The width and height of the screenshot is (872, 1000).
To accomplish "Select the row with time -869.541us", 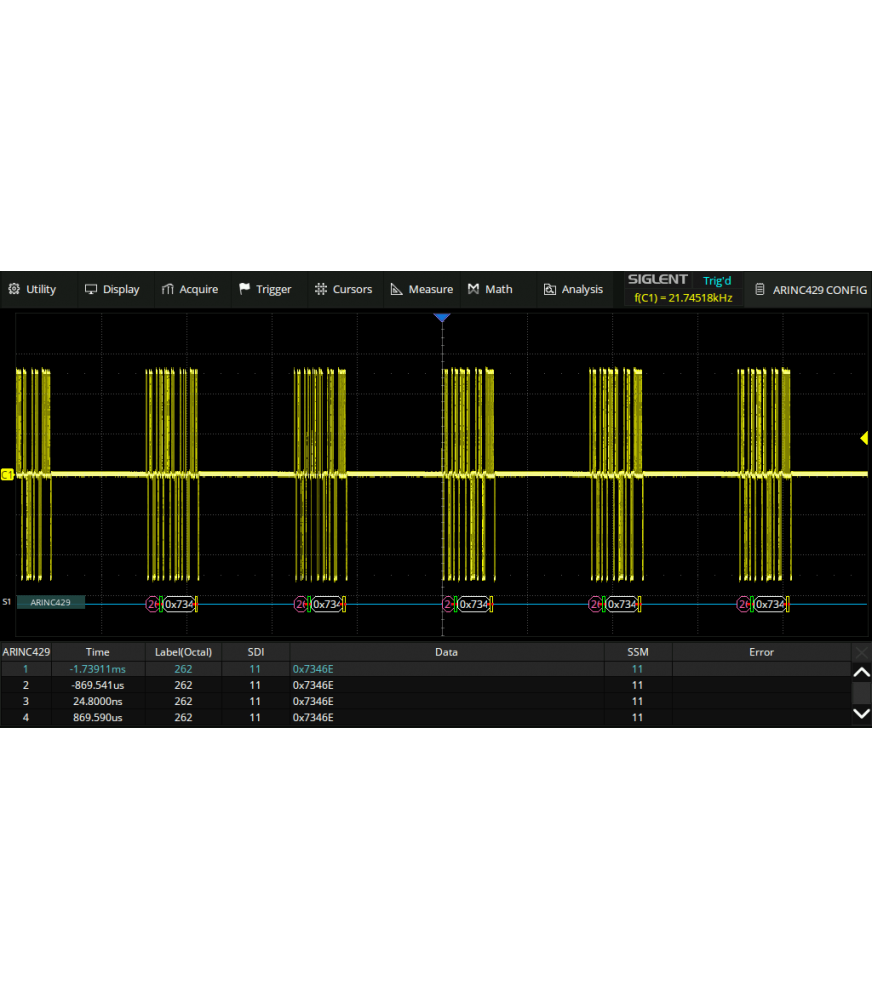I will pos(425,685).
